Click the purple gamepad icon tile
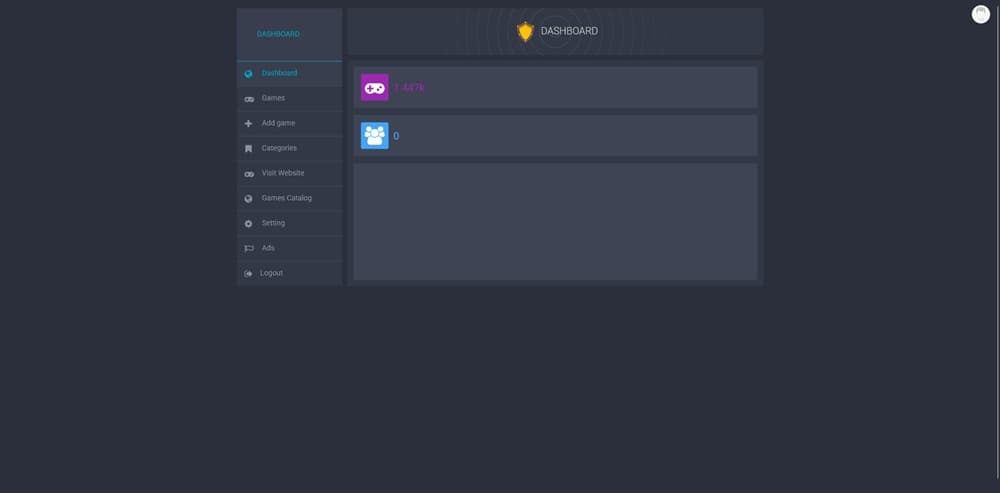Viewport: 1000px width, 493px height. (x=374, y=88)
